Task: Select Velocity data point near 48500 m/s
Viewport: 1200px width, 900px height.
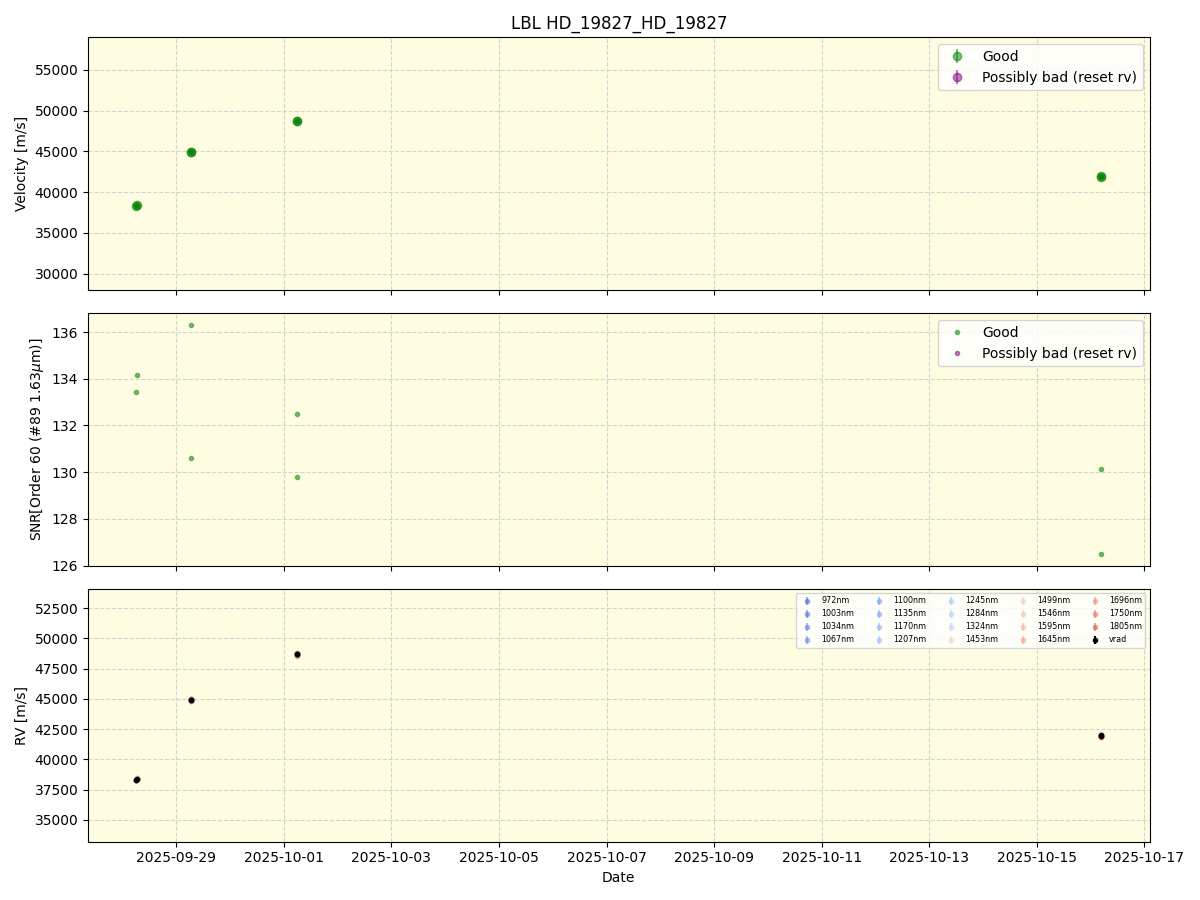Action: 297,121
